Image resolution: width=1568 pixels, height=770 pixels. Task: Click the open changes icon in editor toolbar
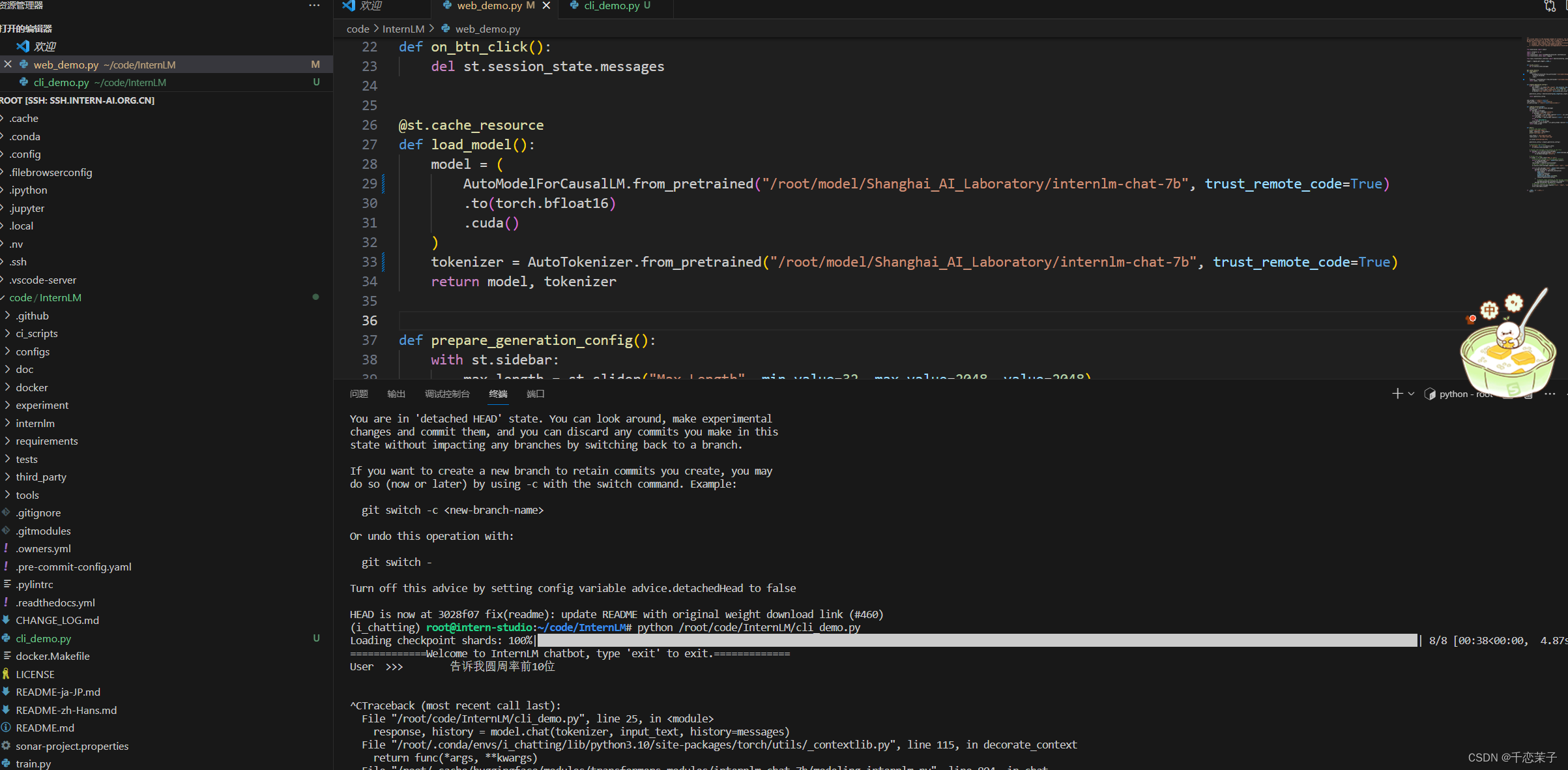tap(1550, 6)
